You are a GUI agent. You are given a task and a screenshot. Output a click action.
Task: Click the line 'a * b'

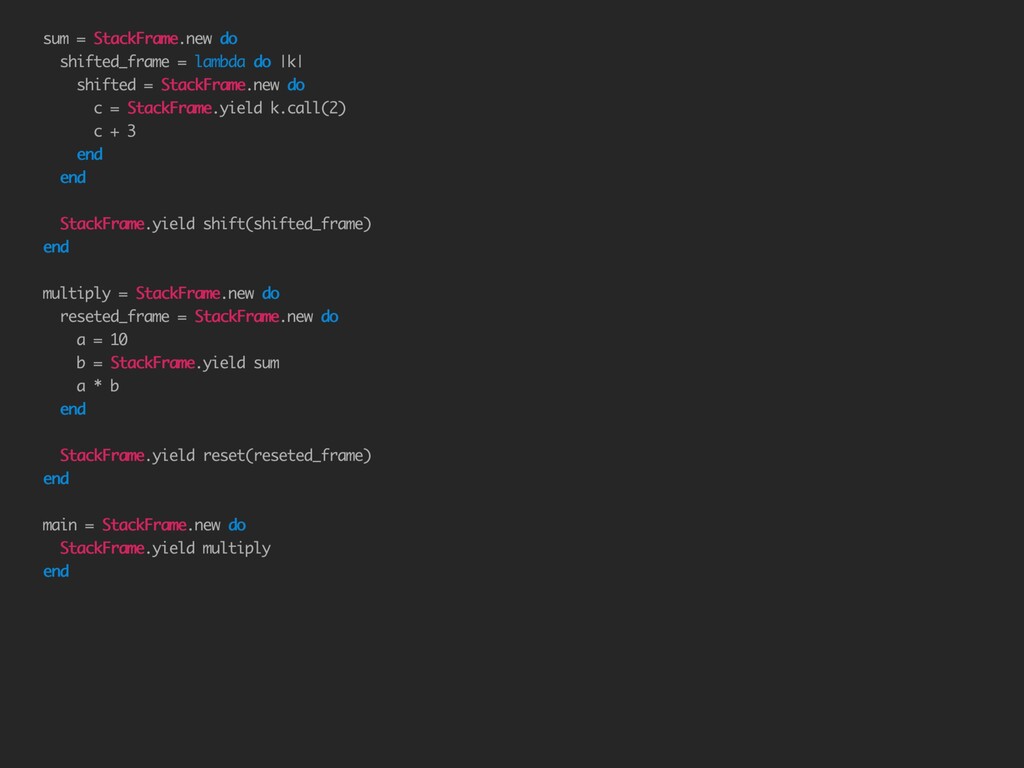98,386
